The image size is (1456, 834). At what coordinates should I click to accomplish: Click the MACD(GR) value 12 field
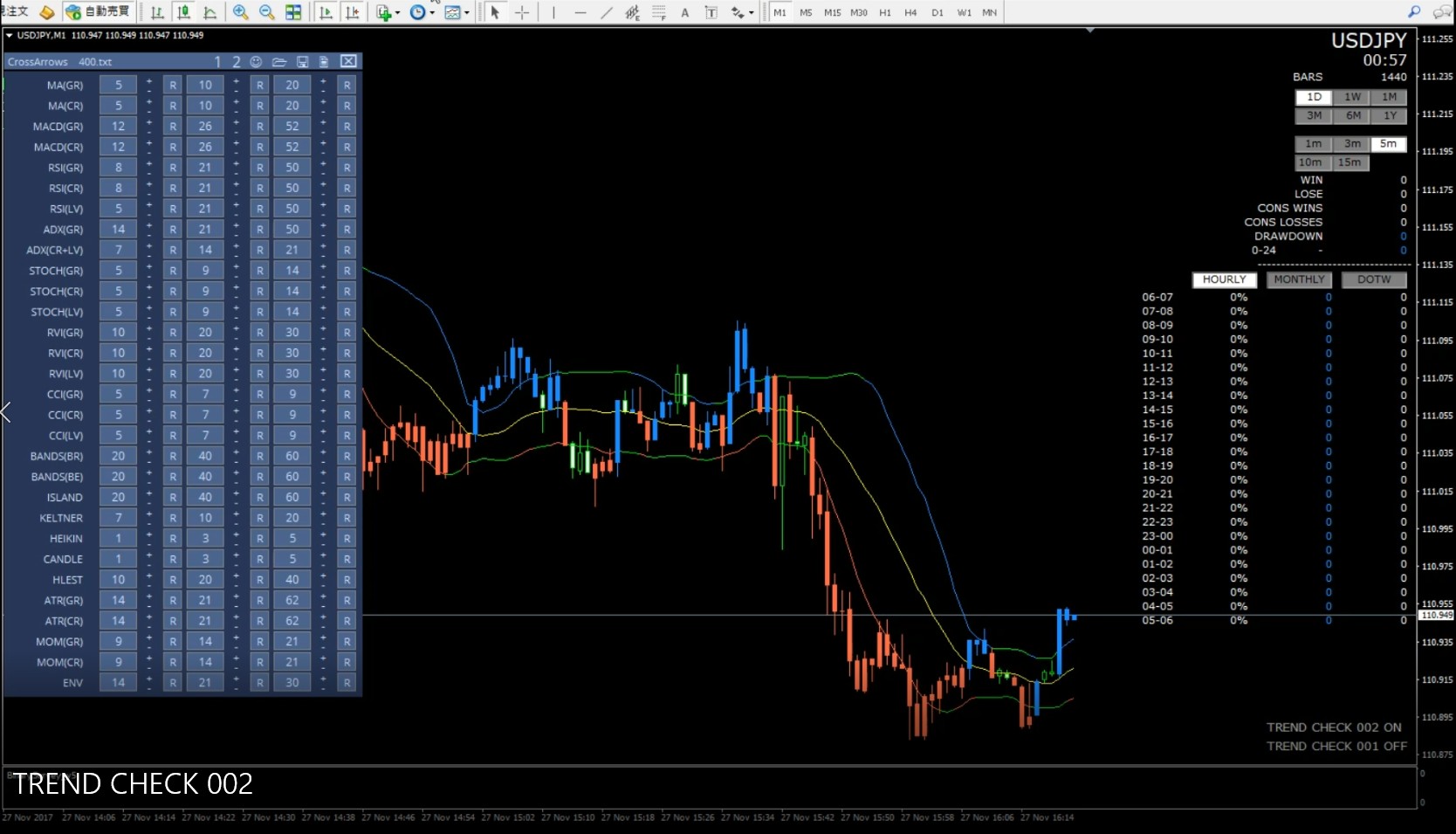(118, 126)
